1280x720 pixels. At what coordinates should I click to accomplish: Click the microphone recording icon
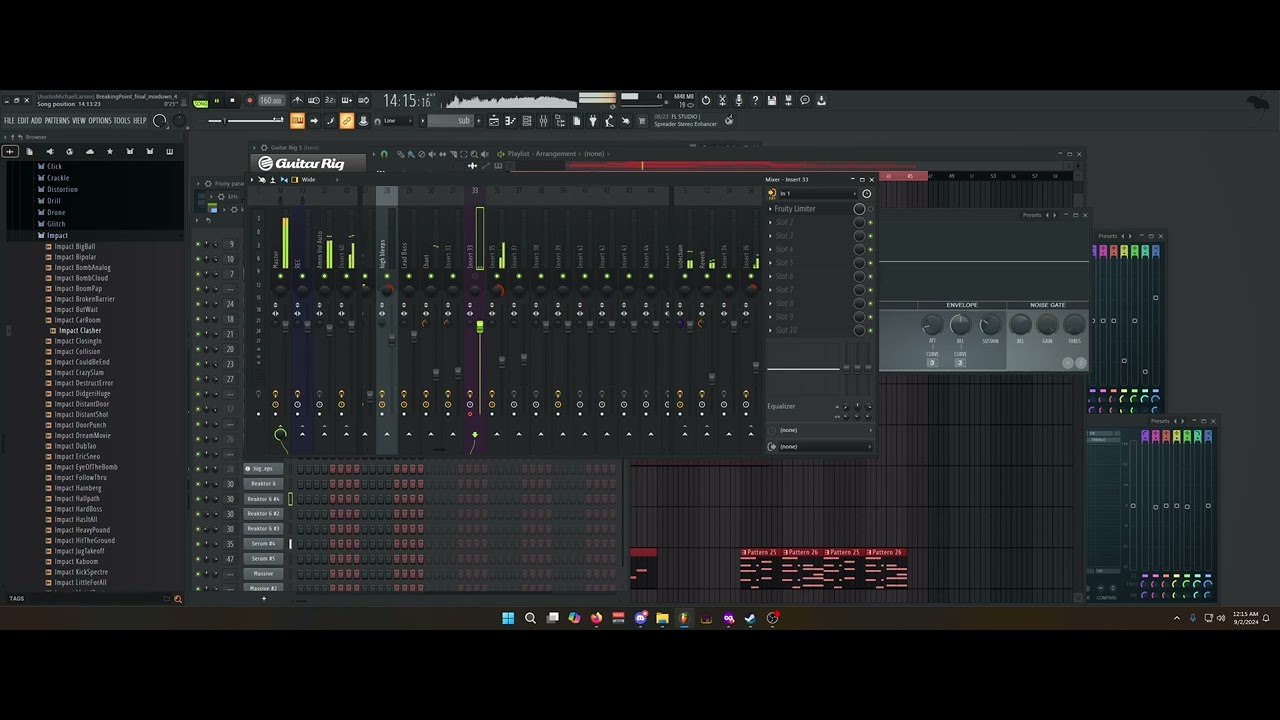click(x=739, y=100)
